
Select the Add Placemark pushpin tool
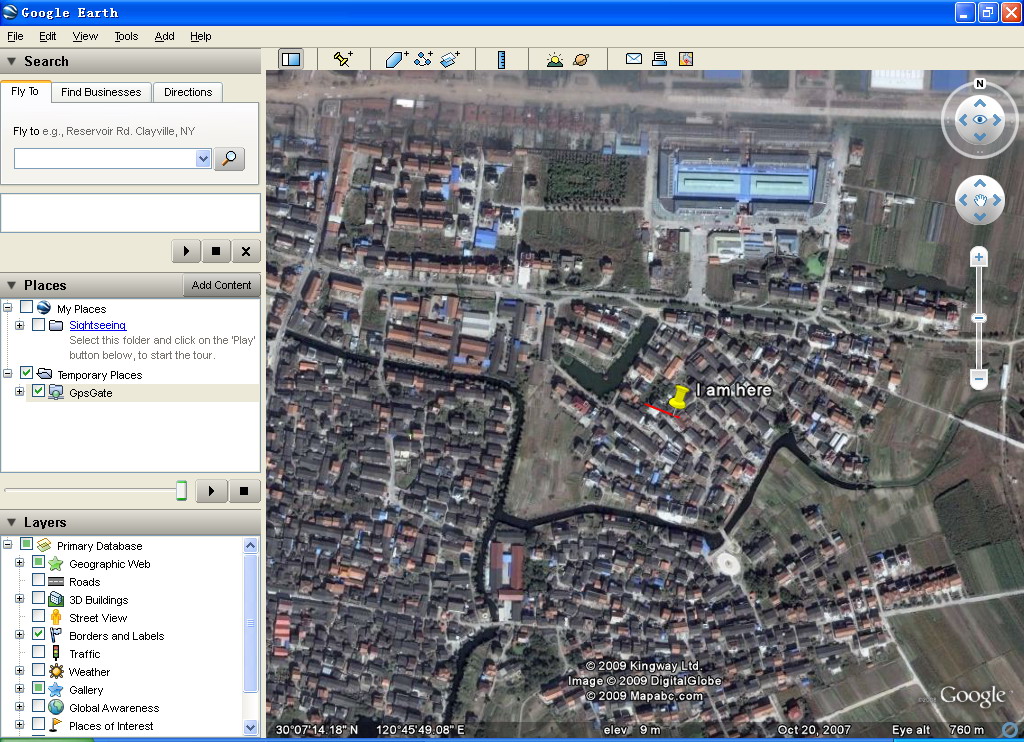[343, 59]
